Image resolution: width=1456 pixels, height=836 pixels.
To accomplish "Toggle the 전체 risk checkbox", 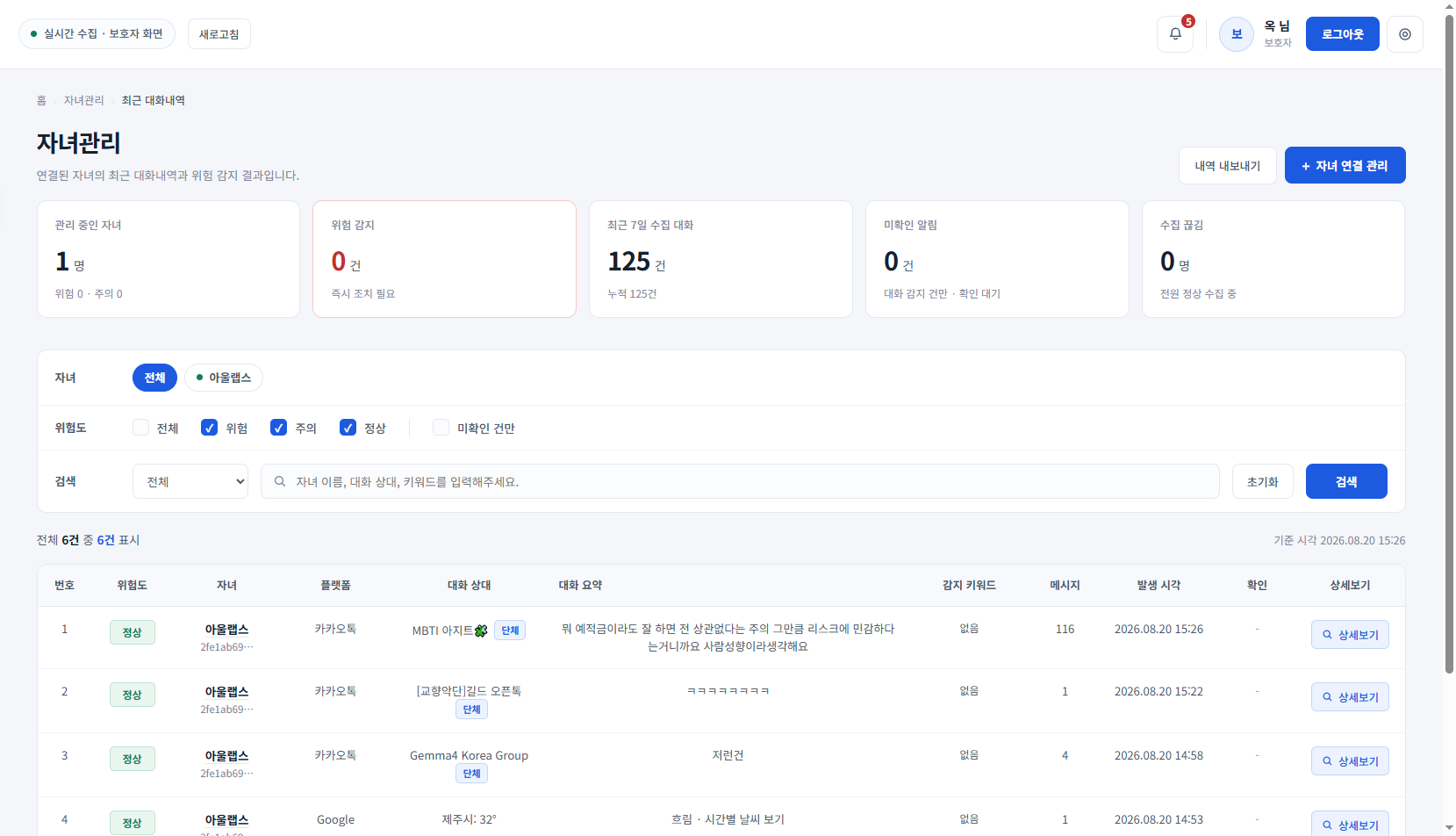I will (x=140, y=428).
